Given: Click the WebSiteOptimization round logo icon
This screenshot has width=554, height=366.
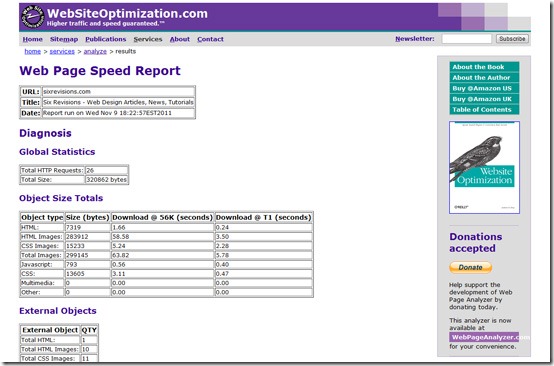Looking at the screenshot, I should (x=33, y=17).
